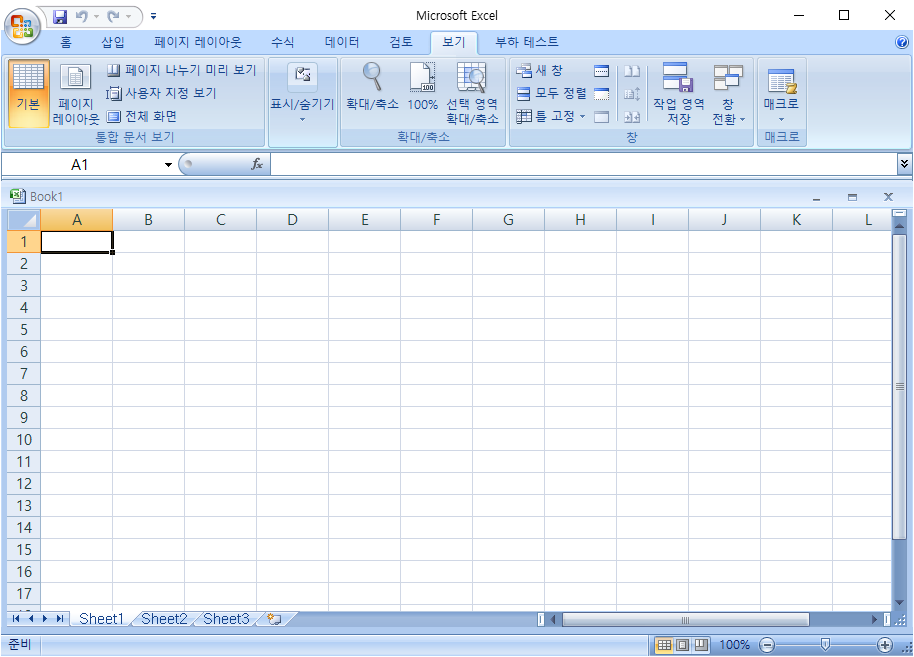Arrange all windows 모두 정렬
This screenshot has width=914, height=657.
click(551, 93)
